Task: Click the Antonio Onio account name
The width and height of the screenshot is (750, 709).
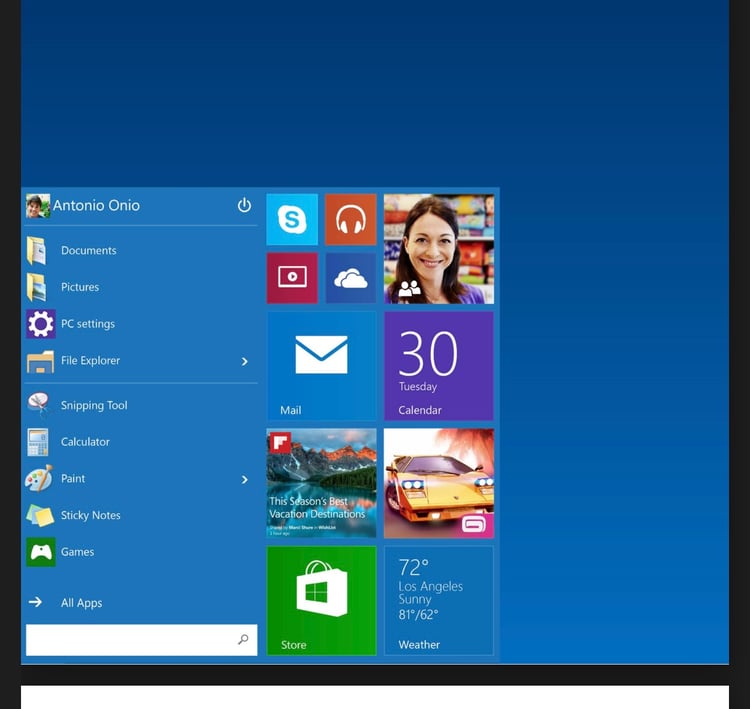Action: 96,205
